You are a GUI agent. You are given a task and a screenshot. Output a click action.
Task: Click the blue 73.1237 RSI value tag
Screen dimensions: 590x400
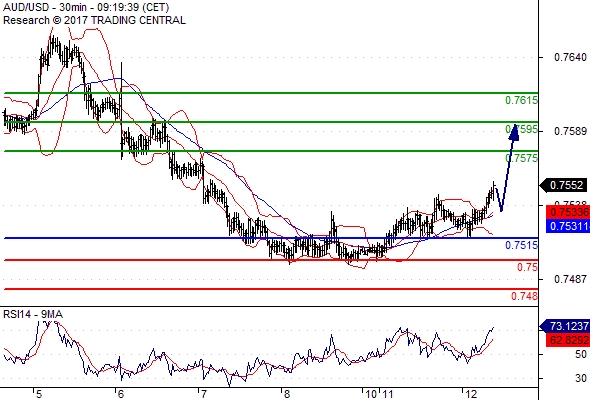(565, 326)
